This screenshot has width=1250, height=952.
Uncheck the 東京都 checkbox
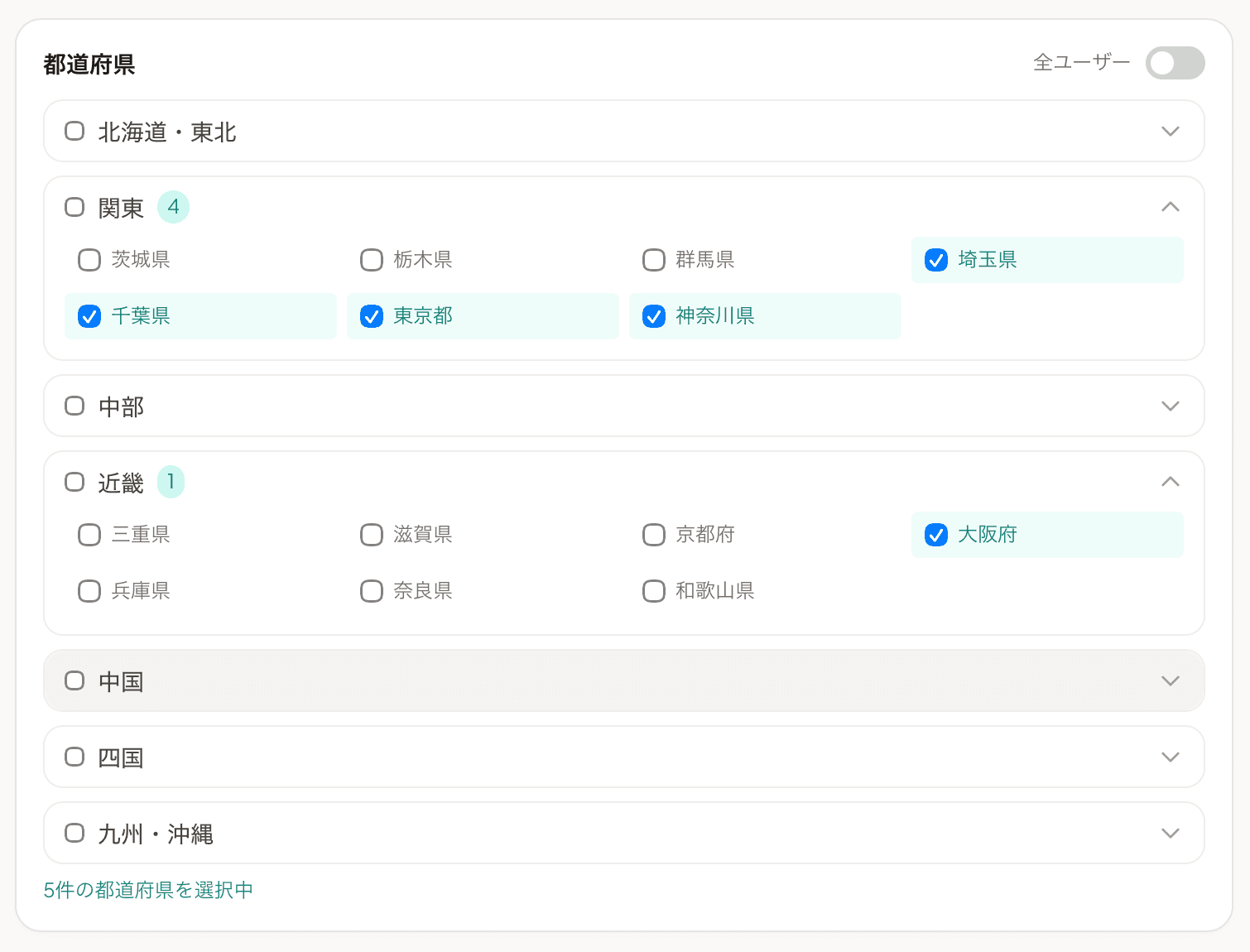click(372, 316)
